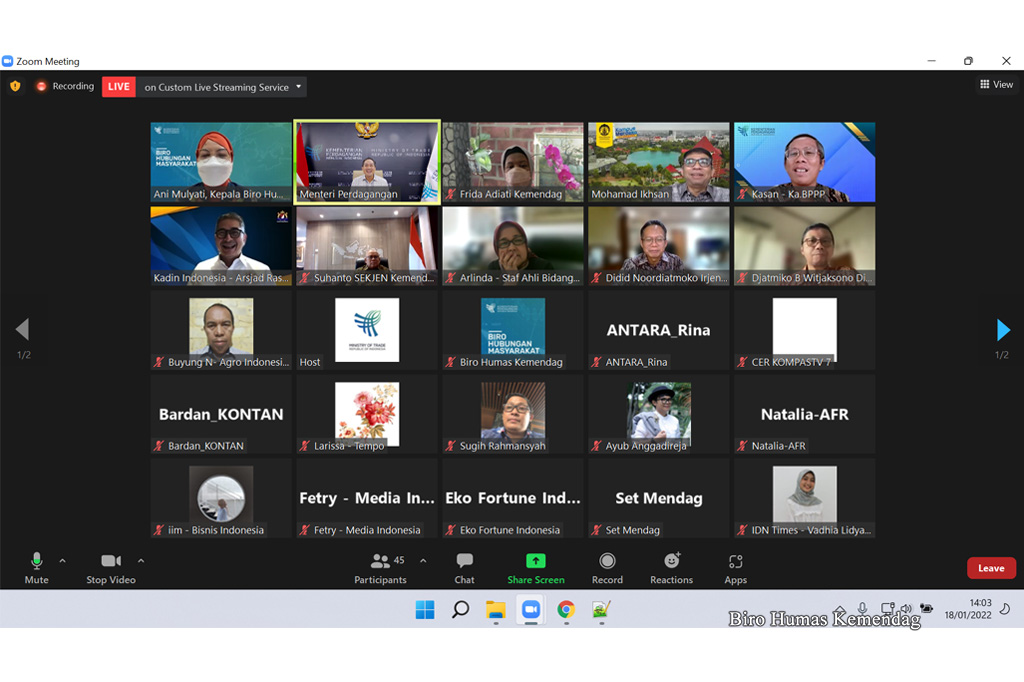This screenshot has height=682, width=1024.
Task: Open the Custom Live Streaming Service dropdown
Action: tap(222, 87)
